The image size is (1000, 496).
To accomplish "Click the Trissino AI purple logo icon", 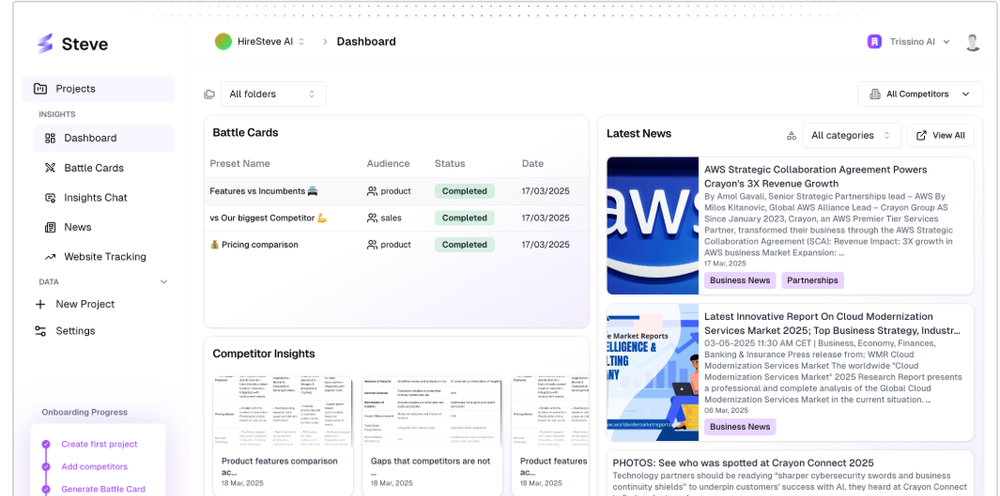I will coord(874,41).
